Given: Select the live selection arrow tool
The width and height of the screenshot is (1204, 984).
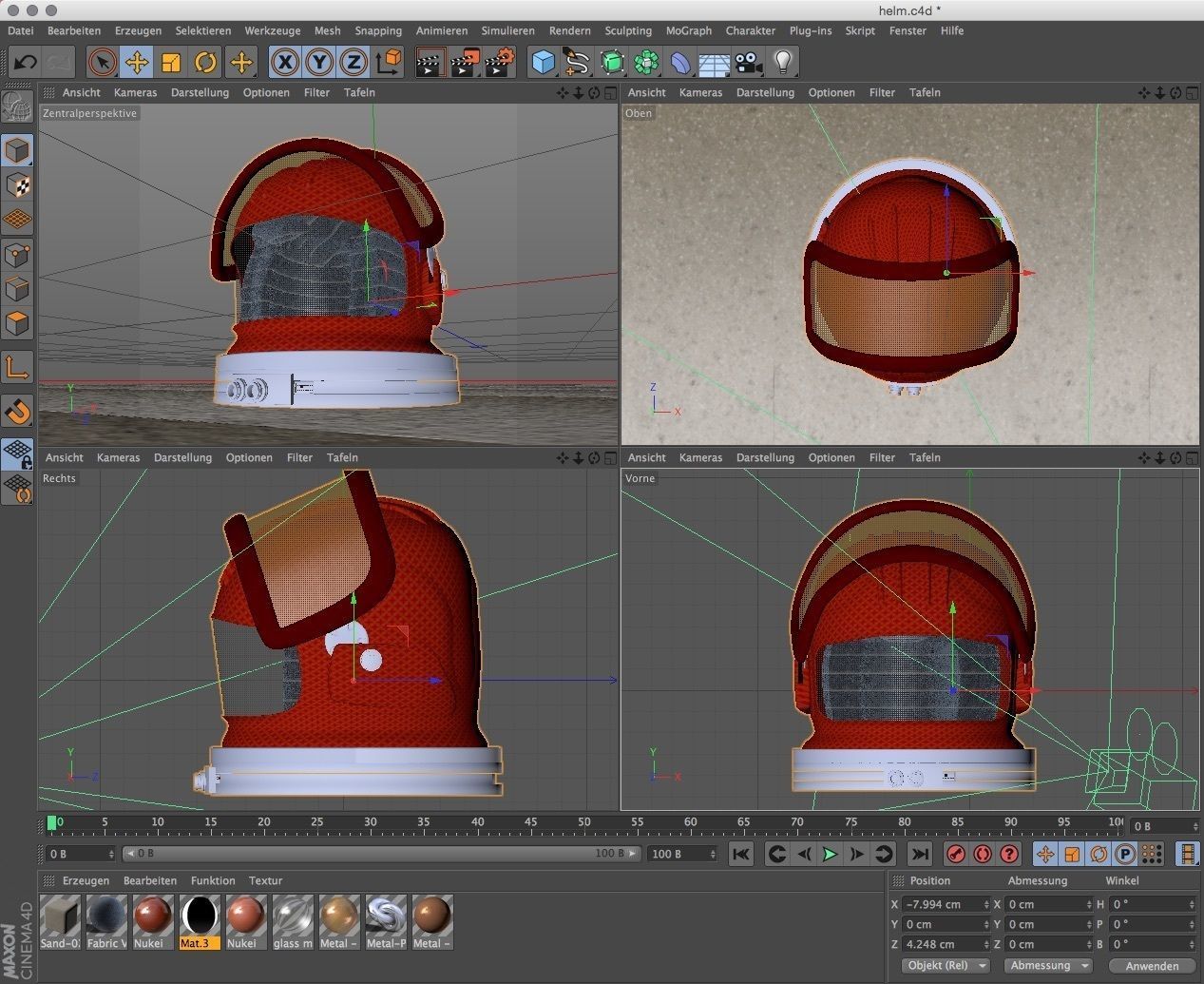Looking at the screenshot, I should click(102, 63).
